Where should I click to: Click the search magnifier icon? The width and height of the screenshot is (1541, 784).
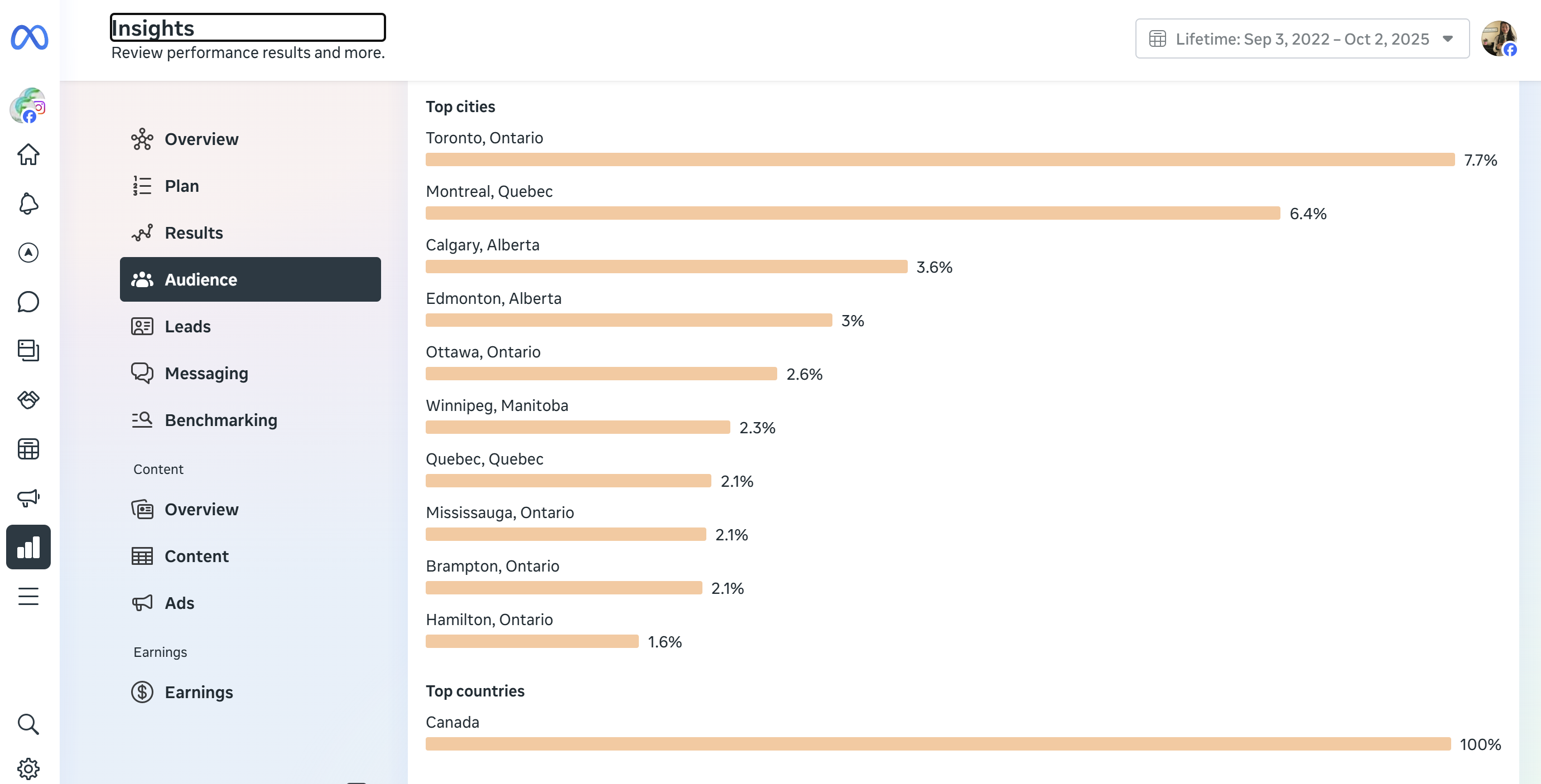coord(28,724)
